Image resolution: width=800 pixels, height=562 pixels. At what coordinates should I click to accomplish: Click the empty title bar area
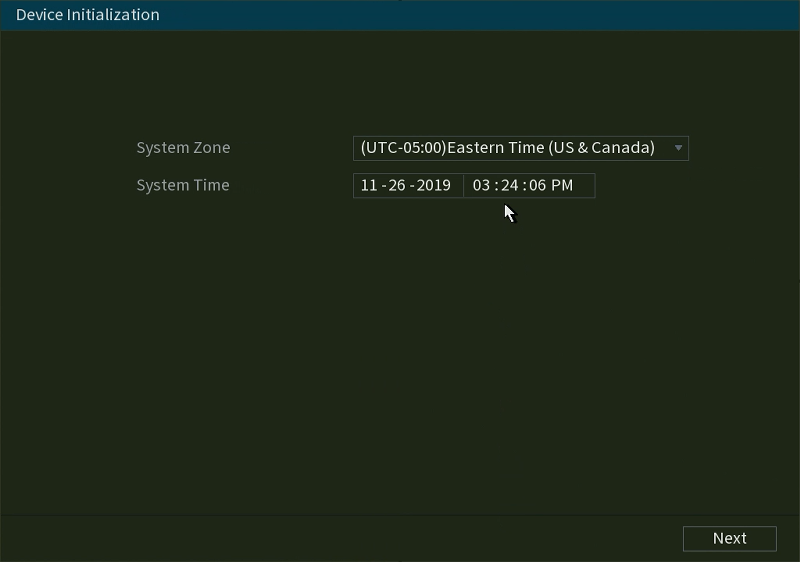point(480,15)
